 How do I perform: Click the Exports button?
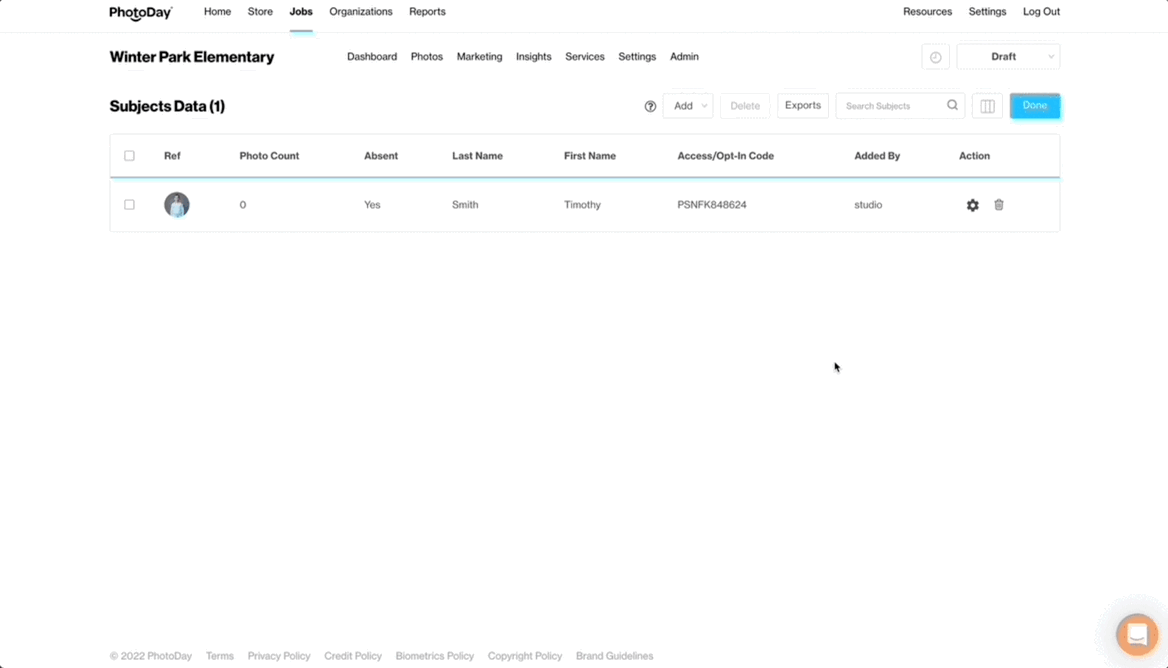(802, 105)
